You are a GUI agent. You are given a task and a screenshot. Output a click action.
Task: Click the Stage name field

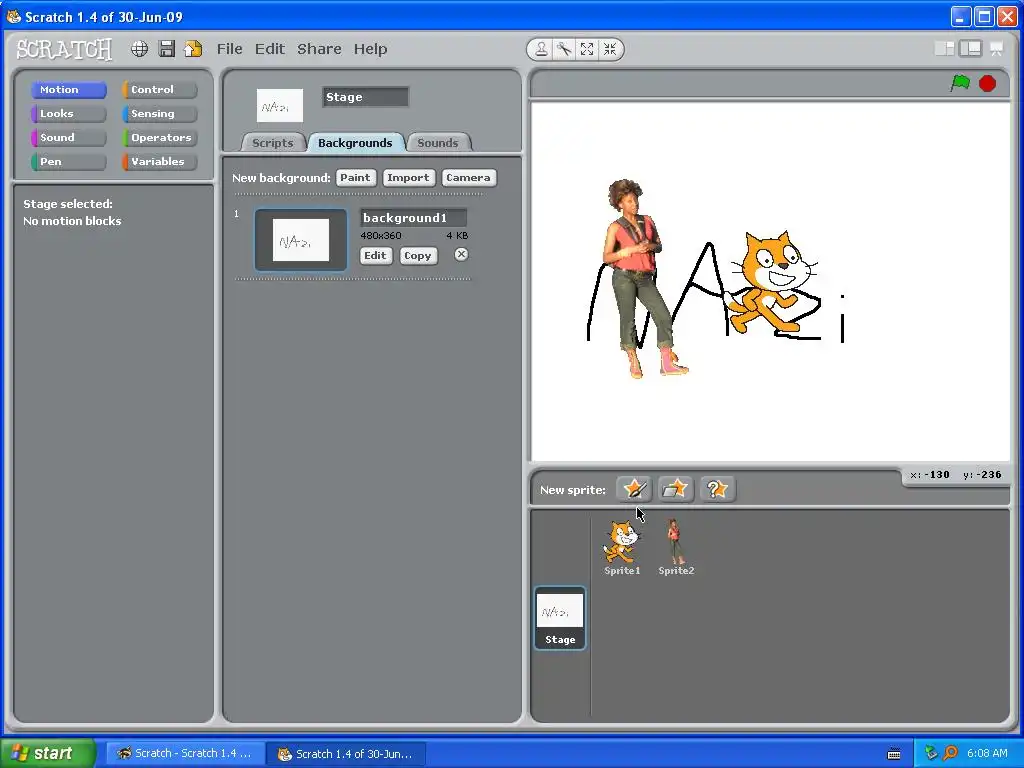click(x=365, y=97)
